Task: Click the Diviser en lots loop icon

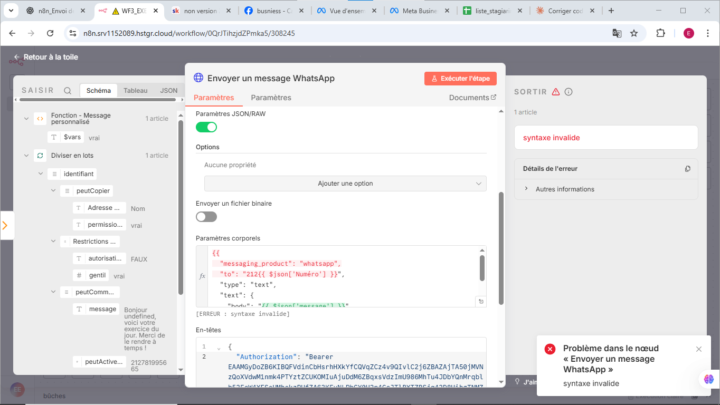Action: coord(40,156)
